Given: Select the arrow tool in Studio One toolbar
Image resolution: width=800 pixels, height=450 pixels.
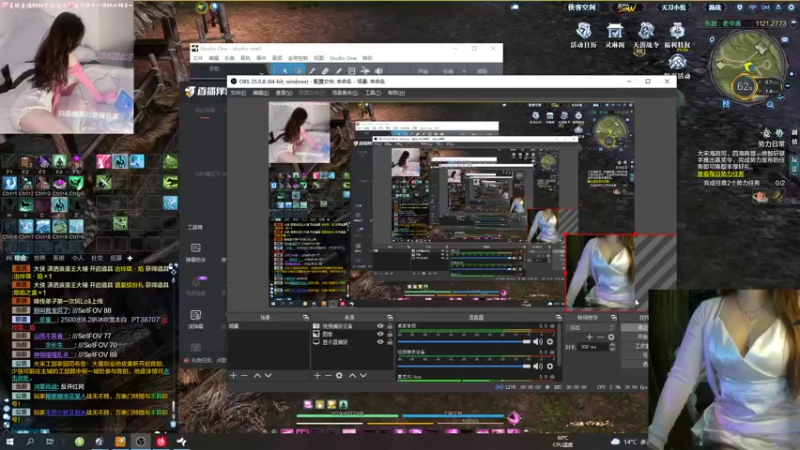Looking at the screenshot, I should [285, 71].
